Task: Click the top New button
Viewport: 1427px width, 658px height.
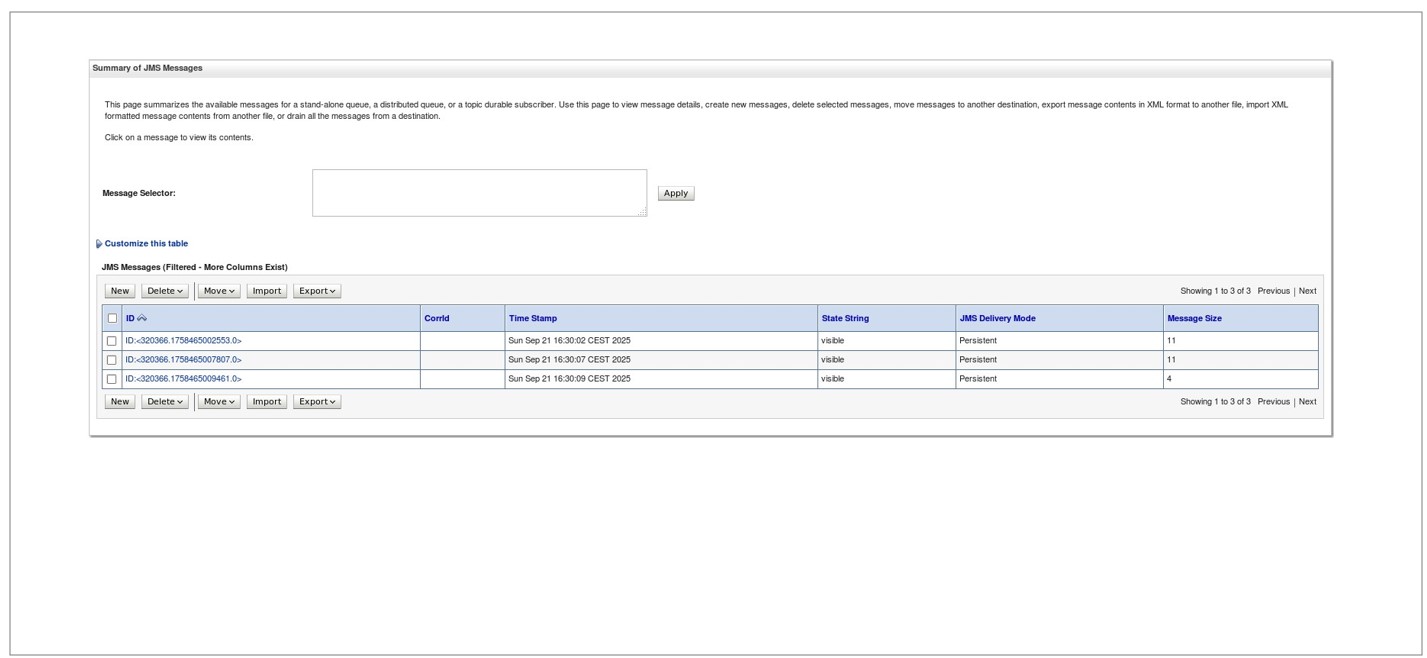Action: click(120, 291)
